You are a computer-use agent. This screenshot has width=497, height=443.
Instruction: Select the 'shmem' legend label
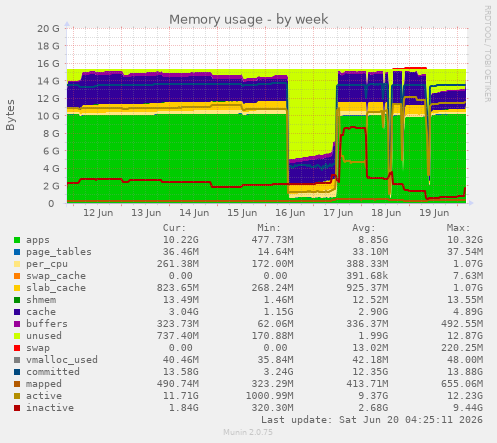click(x=41, y=300)
